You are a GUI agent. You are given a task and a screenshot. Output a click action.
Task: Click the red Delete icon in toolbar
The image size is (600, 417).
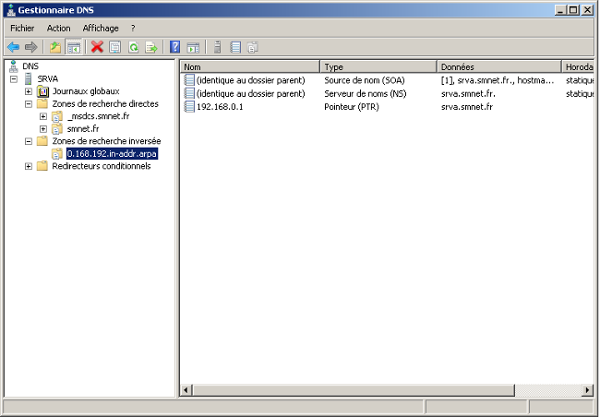click(x=97, y=47)
